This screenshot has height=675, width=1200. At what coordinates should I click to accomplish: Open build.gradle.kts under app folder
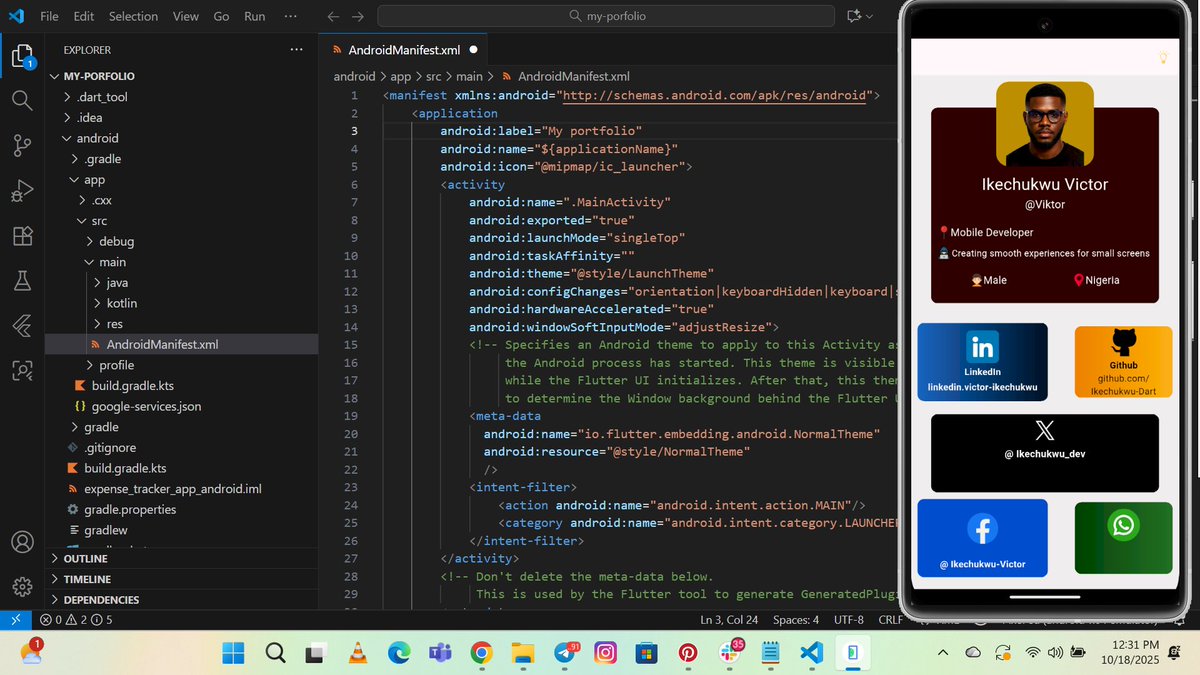tap(182, 386)
